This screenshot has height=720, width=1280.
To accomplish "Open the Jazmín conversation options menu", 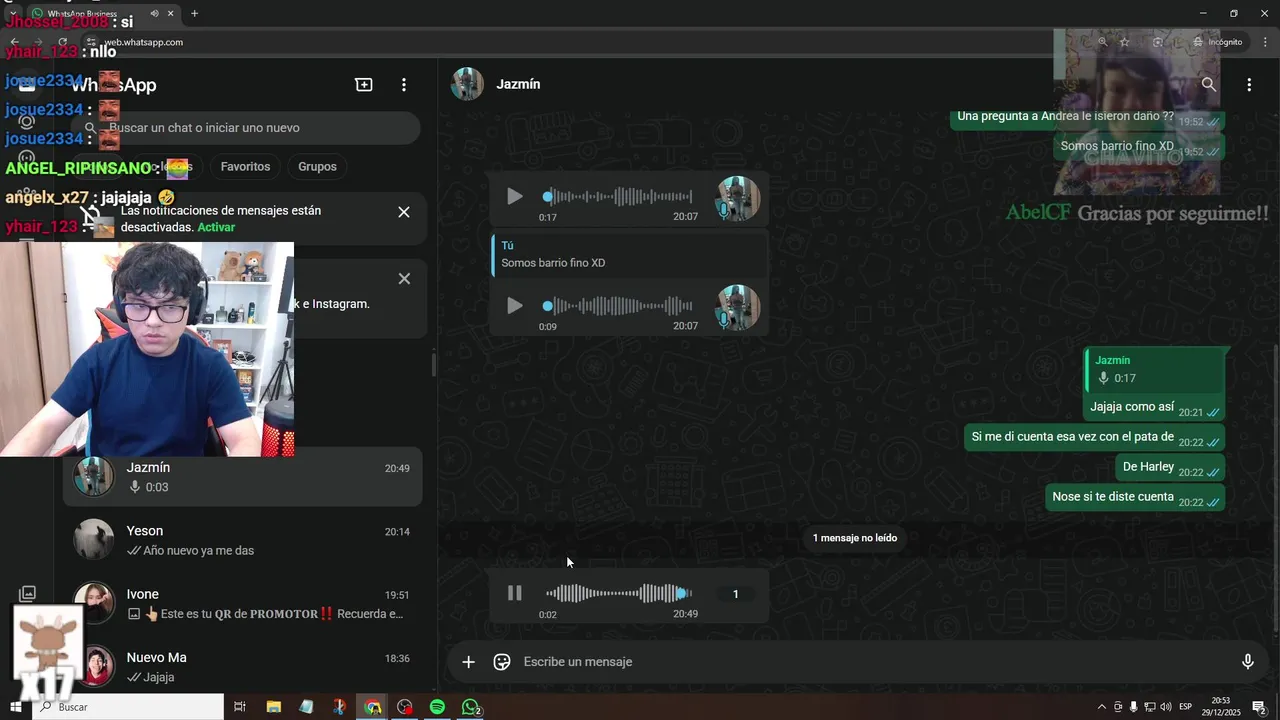I will click(1249, 85).
